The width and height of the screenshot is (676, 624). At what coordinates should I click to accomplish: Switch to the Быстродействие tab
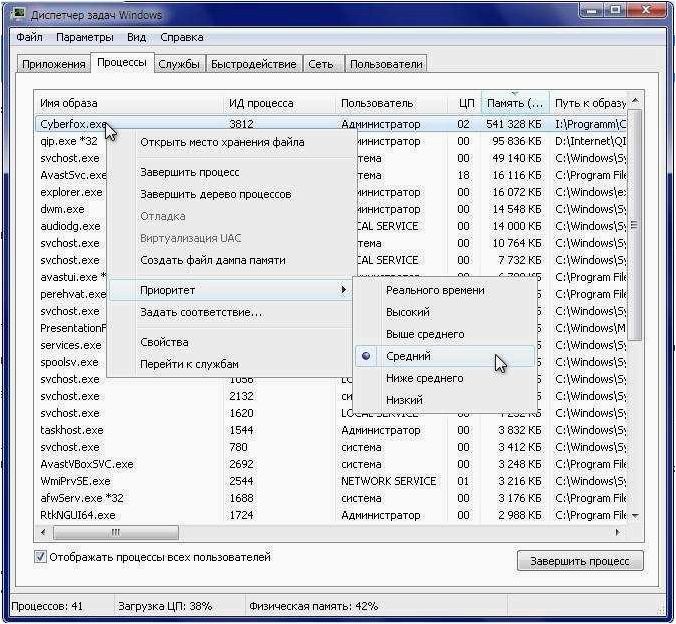pyautogui.click(x=254, y=64)
